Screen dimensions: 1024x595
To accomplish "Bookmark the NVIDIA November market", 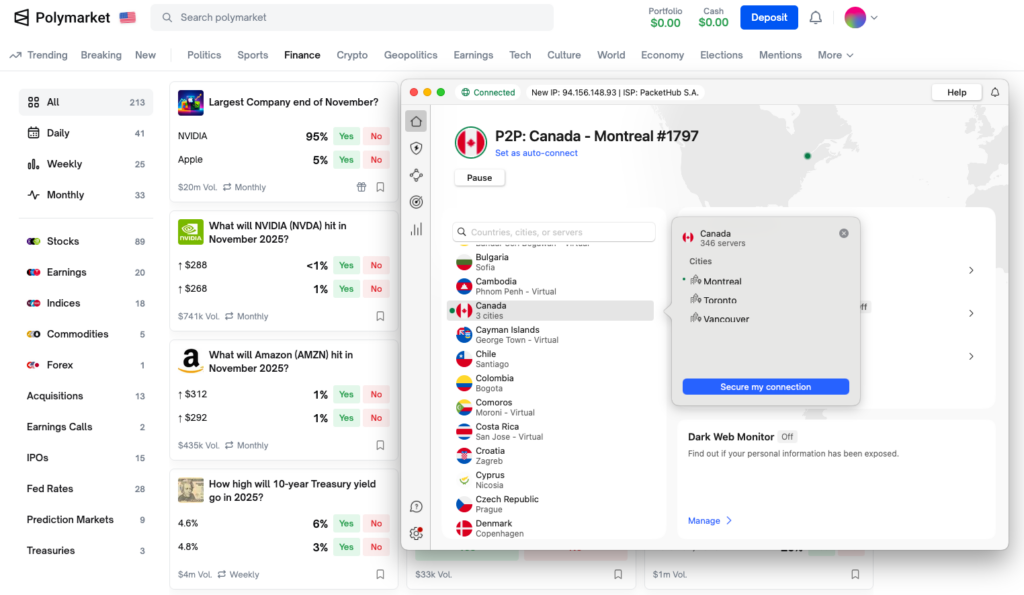I will tap(380, 316).
